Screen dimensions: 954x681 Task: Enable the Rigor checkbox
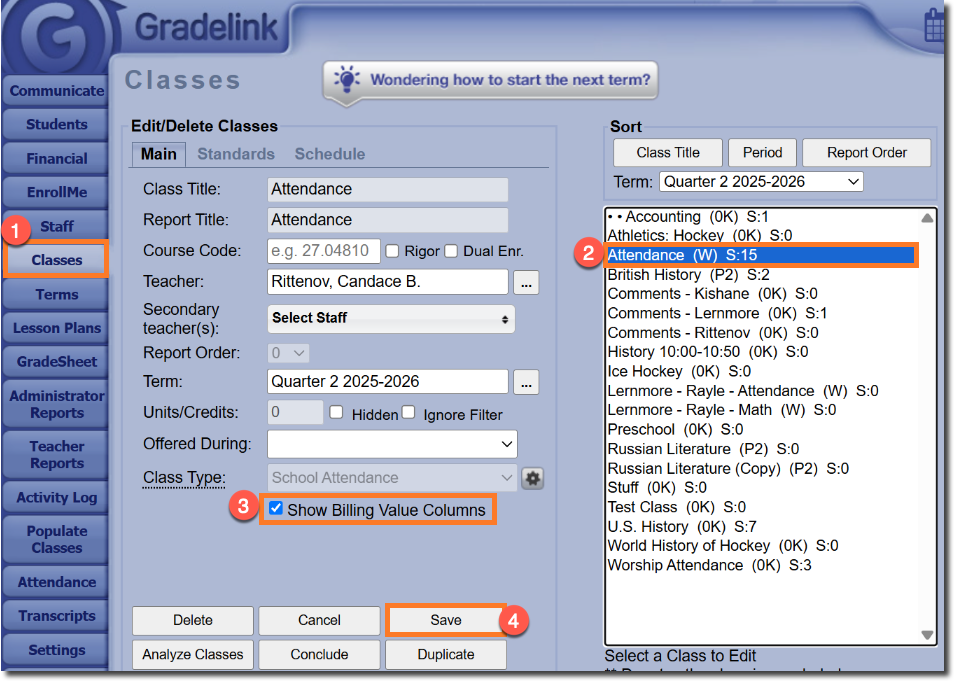click(x=392, y=251)
